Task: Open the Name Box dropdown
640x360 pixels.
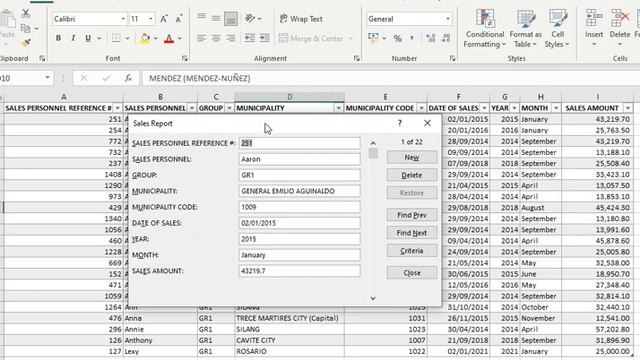Action: click(x=47, y=78)
